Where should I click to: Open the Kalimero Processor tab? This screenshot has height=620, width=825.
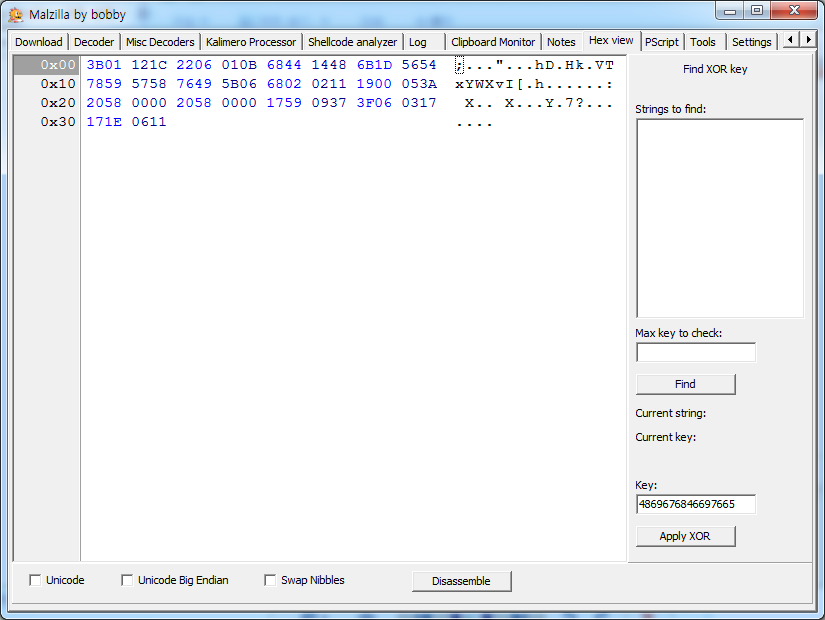251,42
